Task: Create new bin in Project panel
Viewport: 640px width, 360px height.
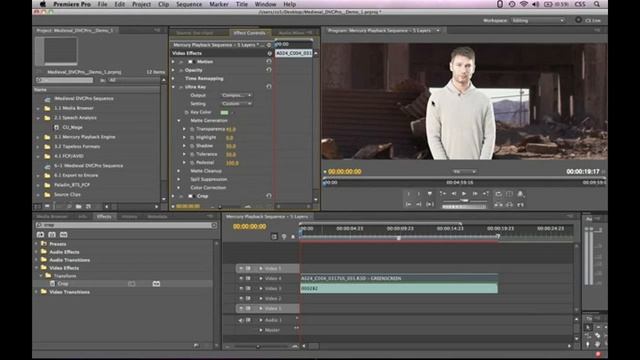Action: (x=79, y=207)
